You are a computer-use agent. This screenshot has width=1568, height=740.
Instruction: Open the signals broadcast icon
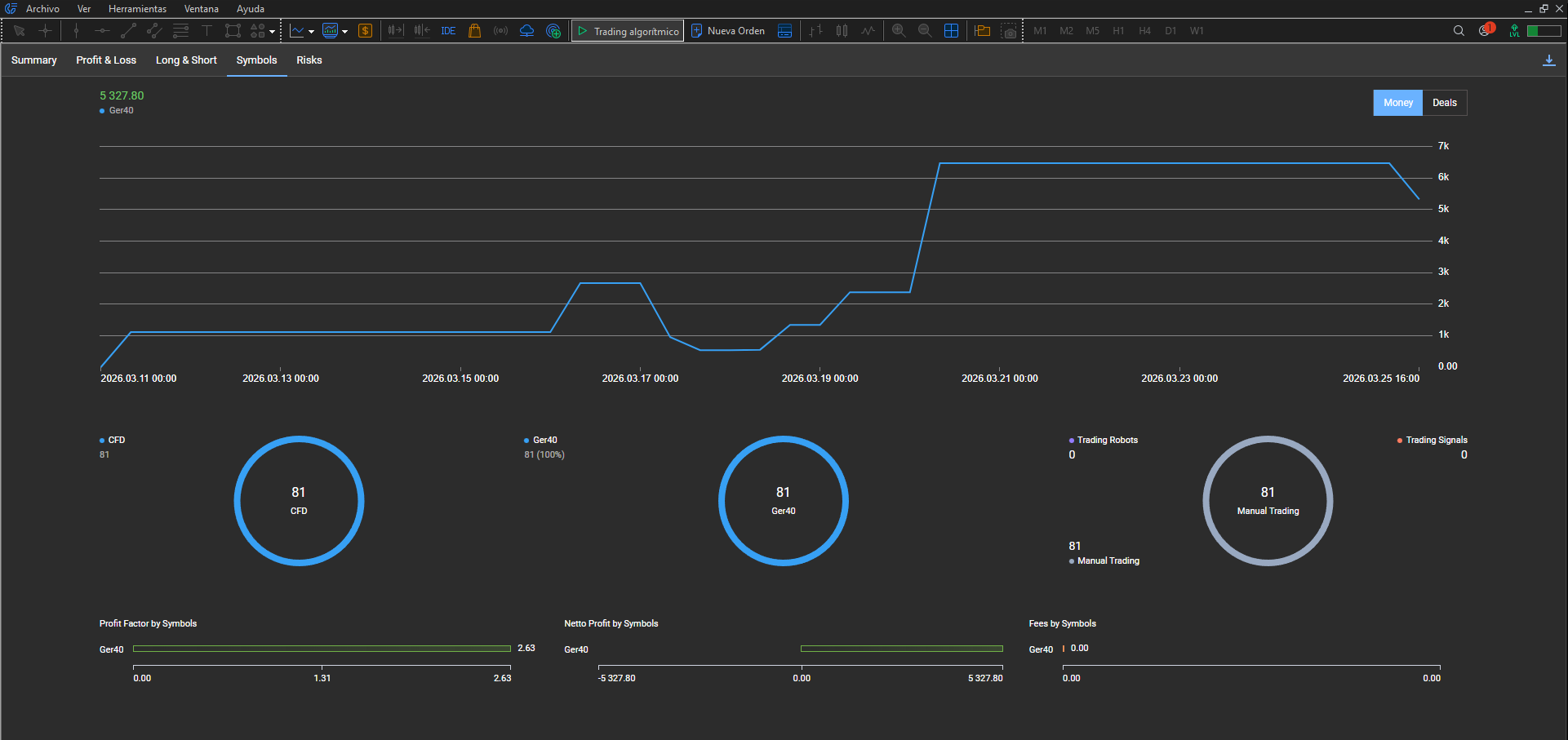[x=500, y=31]
